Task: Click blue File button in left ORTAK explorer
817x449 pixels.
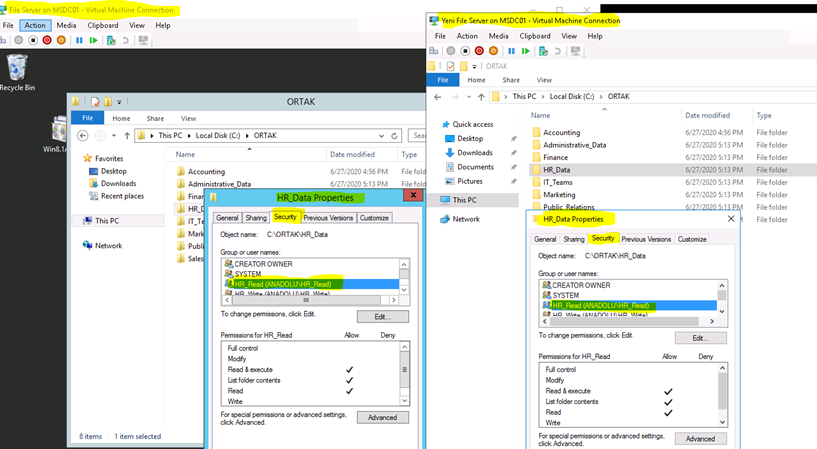Action: (88, 118)
